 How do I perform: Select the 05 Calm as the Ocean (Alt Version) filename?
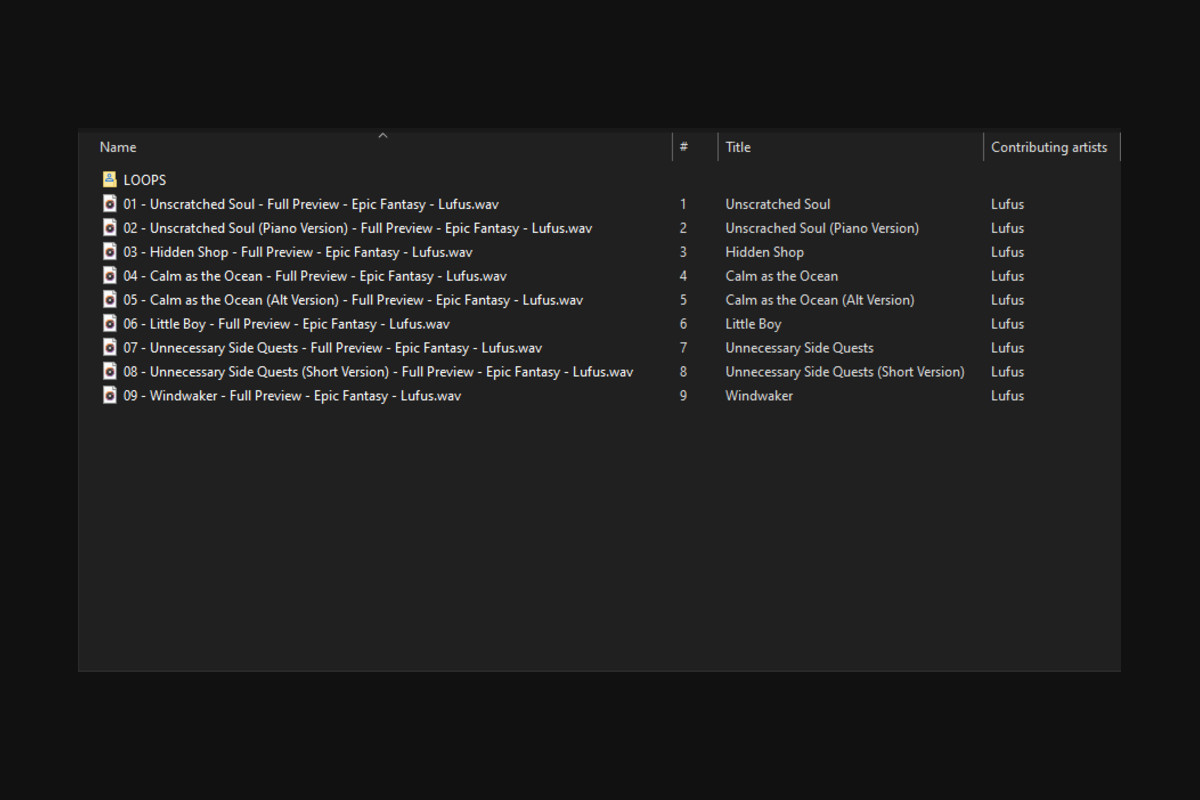353,300
